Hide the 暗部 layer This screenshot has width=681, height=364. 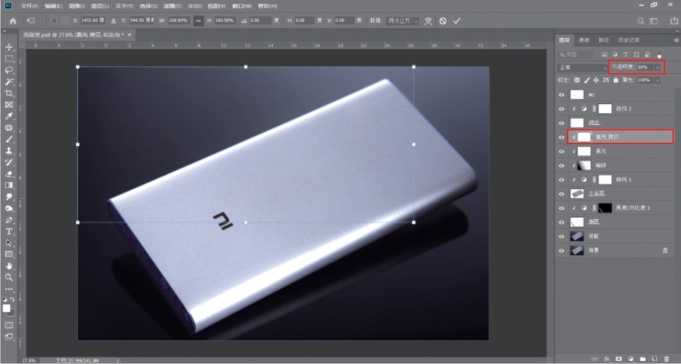click(x=562, y=165)
